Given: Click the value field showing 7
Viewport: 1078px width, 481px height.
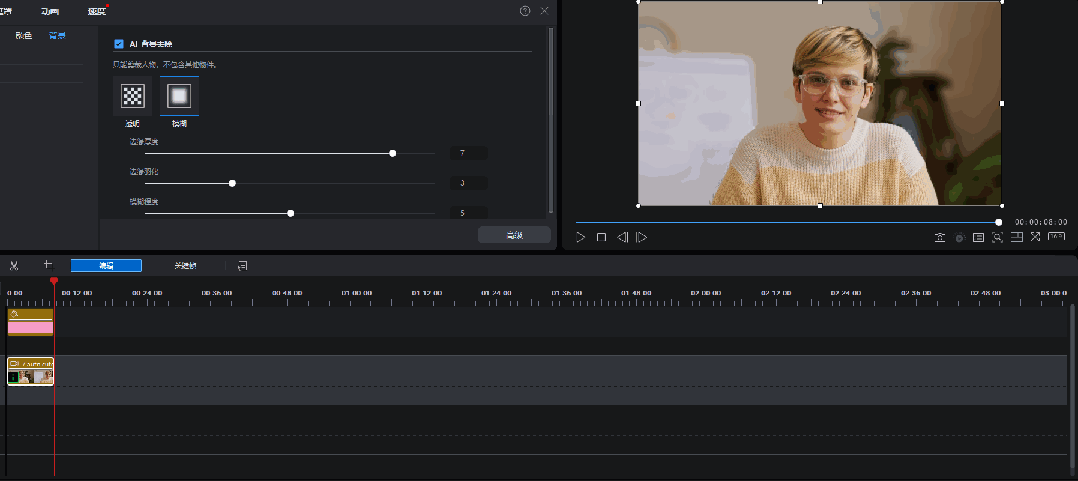Looking at the screenshot, I should (469, 153).
